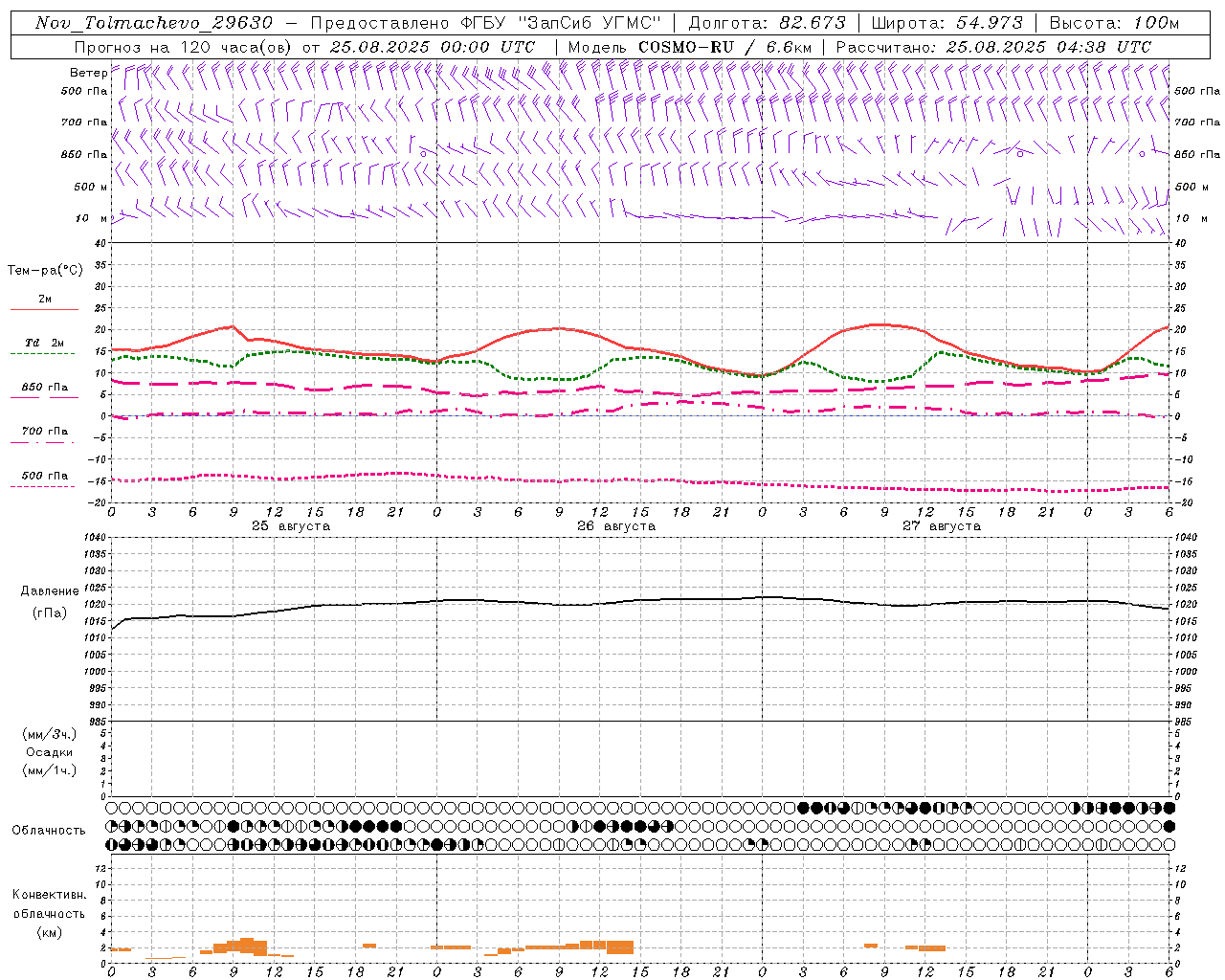
Task: Click the 25 августа date label
Action: [291, 526]
